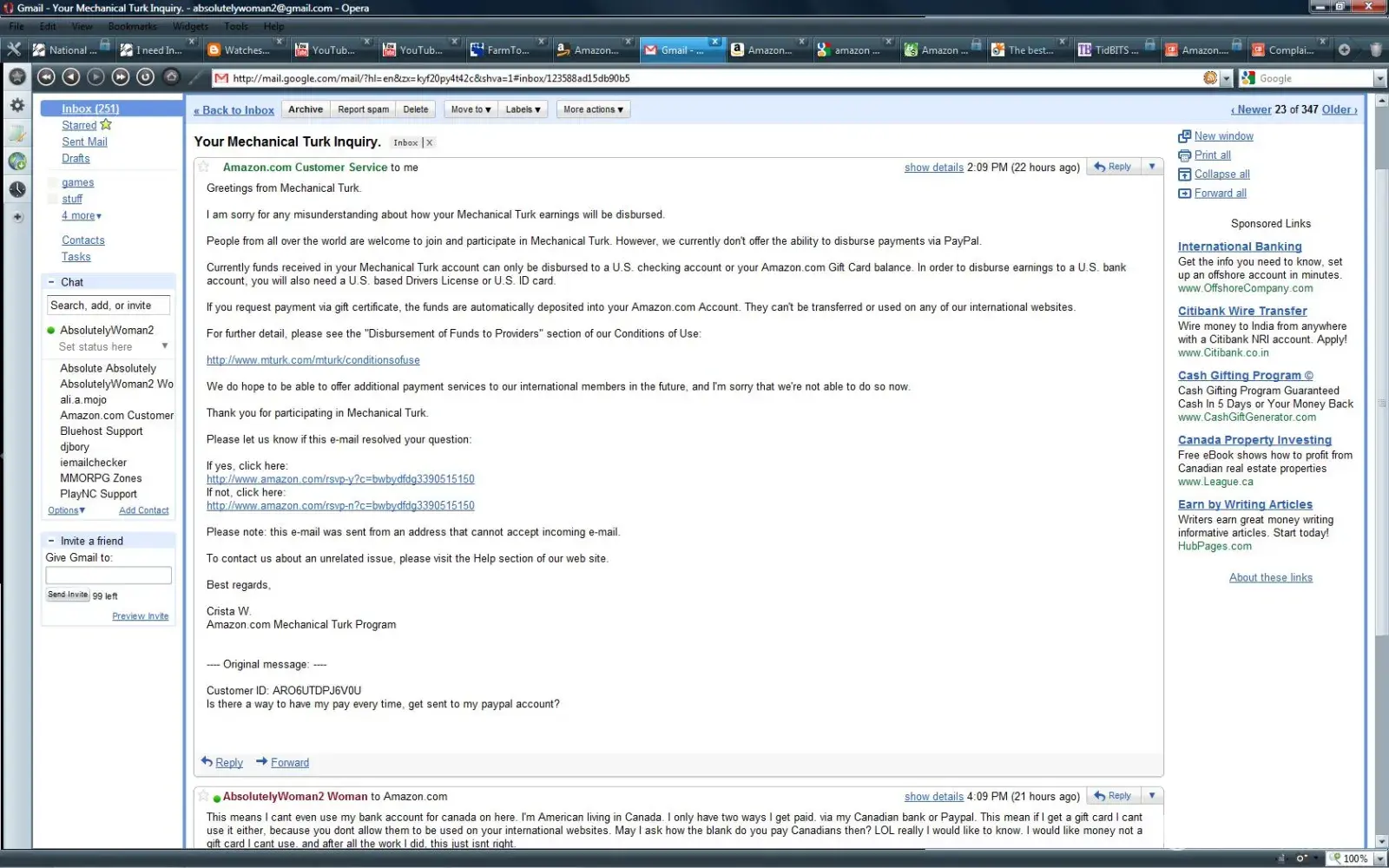Collapse the Invite a friend section
This screenshot has height=868, width=1389.
tap(51, 541)
